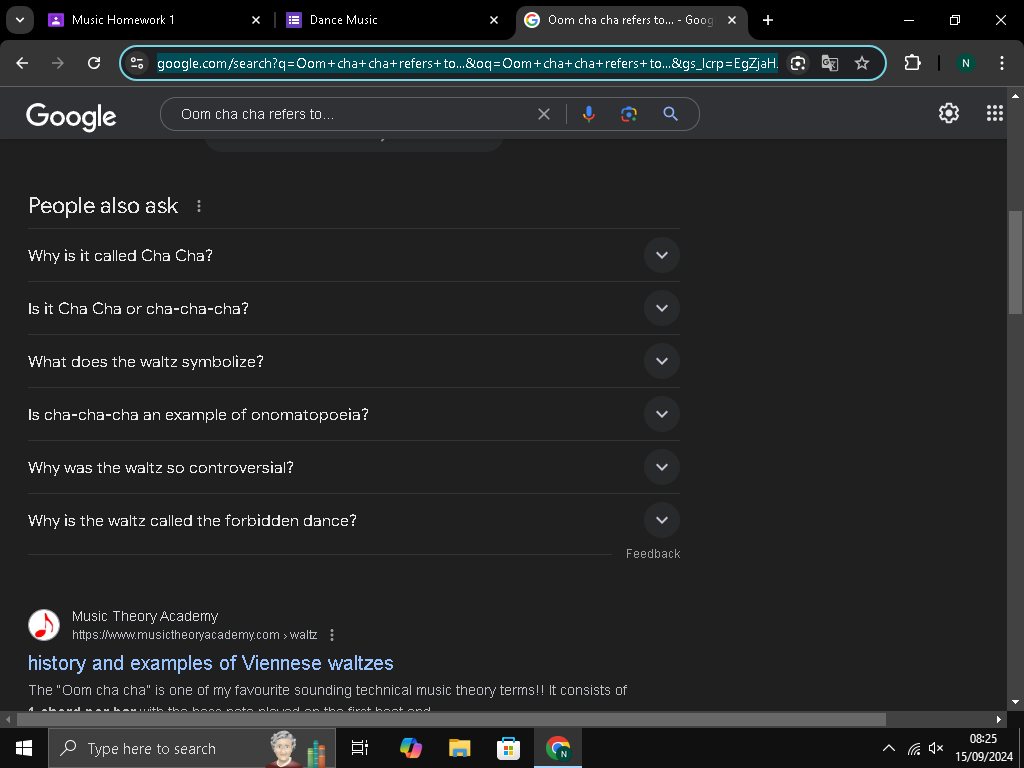Open Google apps grid
This screenshot has width=1024, height=768.
coord(995,113)
